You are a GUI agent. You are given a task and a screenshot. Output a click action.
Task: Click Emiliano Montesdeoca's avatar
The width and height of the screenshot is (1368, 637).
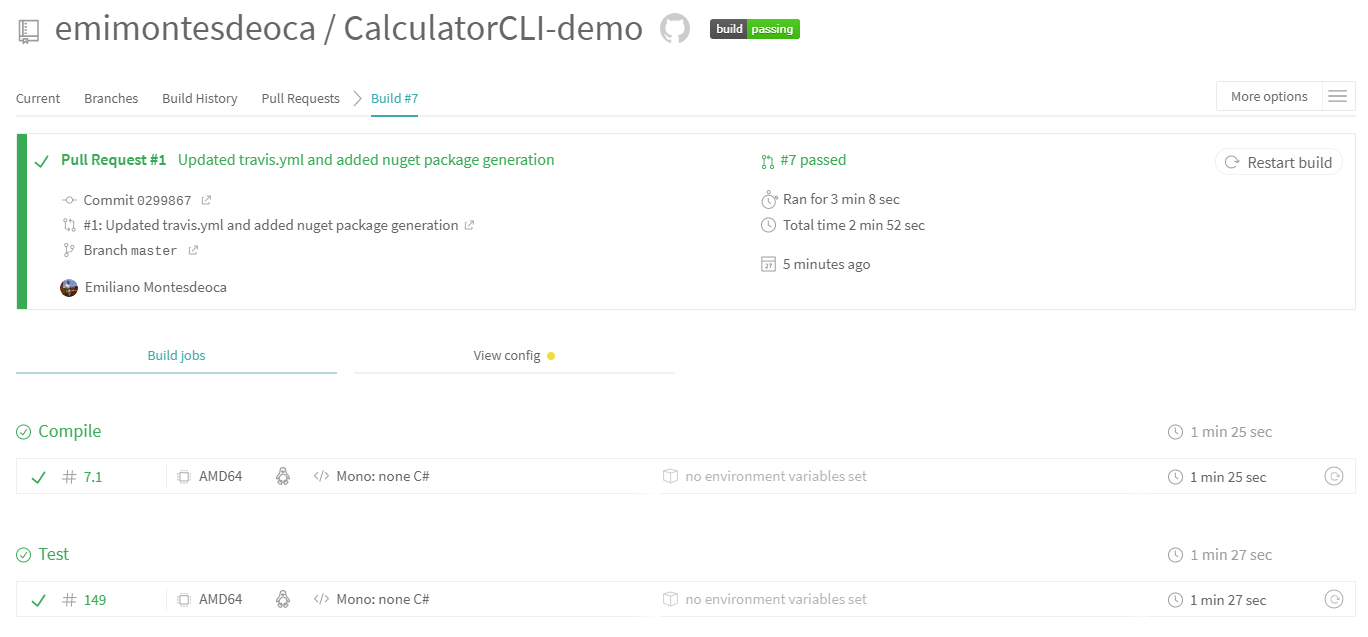(69, 288)
